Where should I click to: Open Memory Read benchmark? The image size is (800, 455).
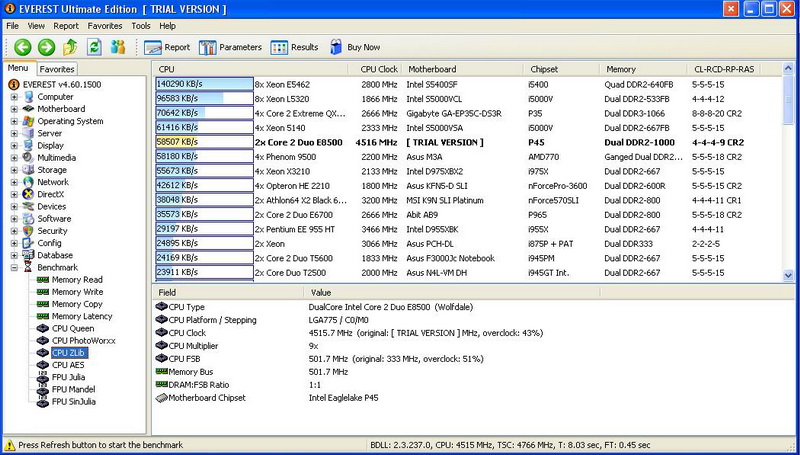[x=77, y=280]
